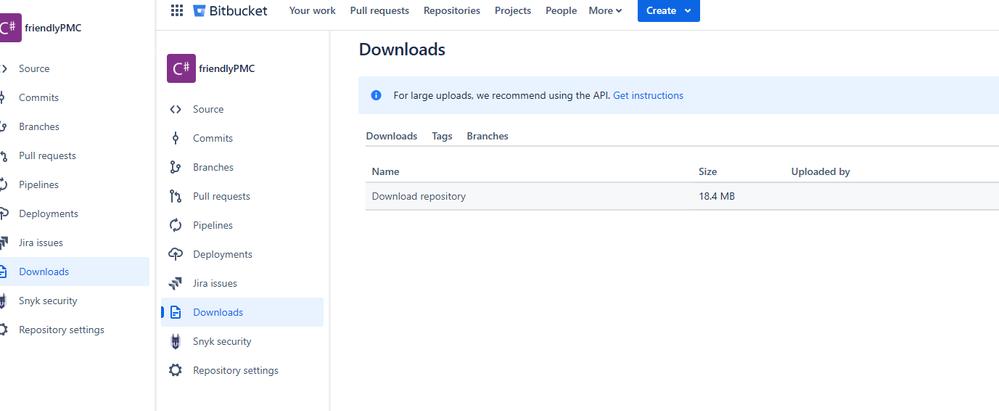
Task: Select the Commits icon in sidebar
Action: 175,138
